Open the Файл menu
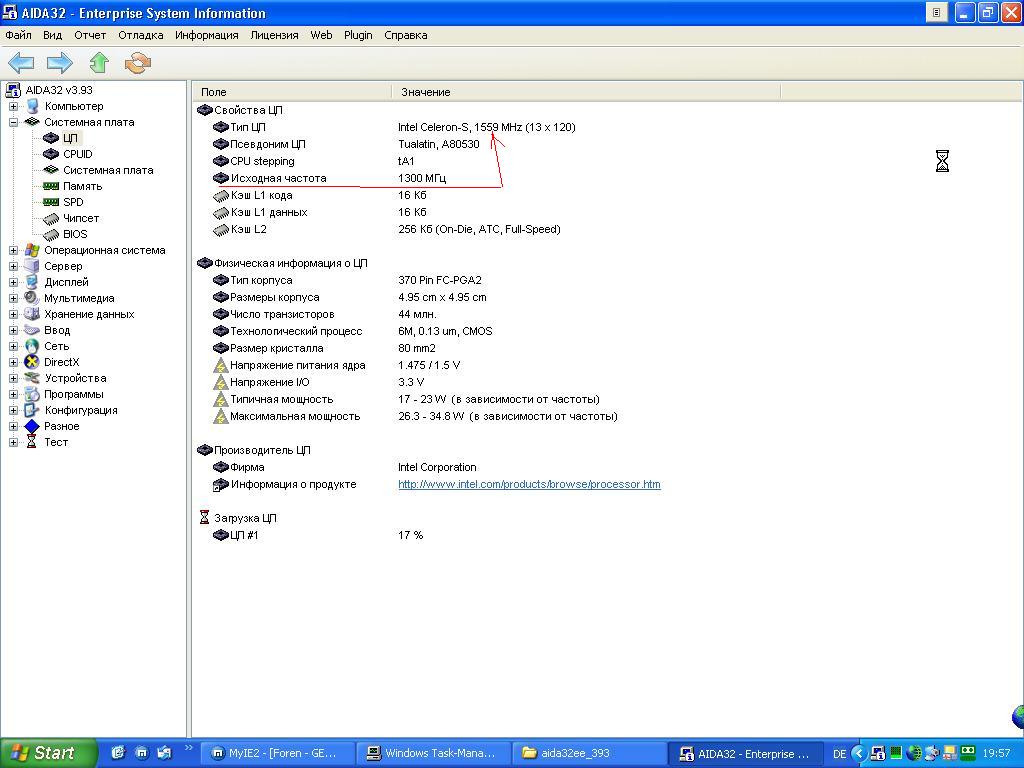Image resolution: width=1024 pixels, height=768 pixels. 18,35
